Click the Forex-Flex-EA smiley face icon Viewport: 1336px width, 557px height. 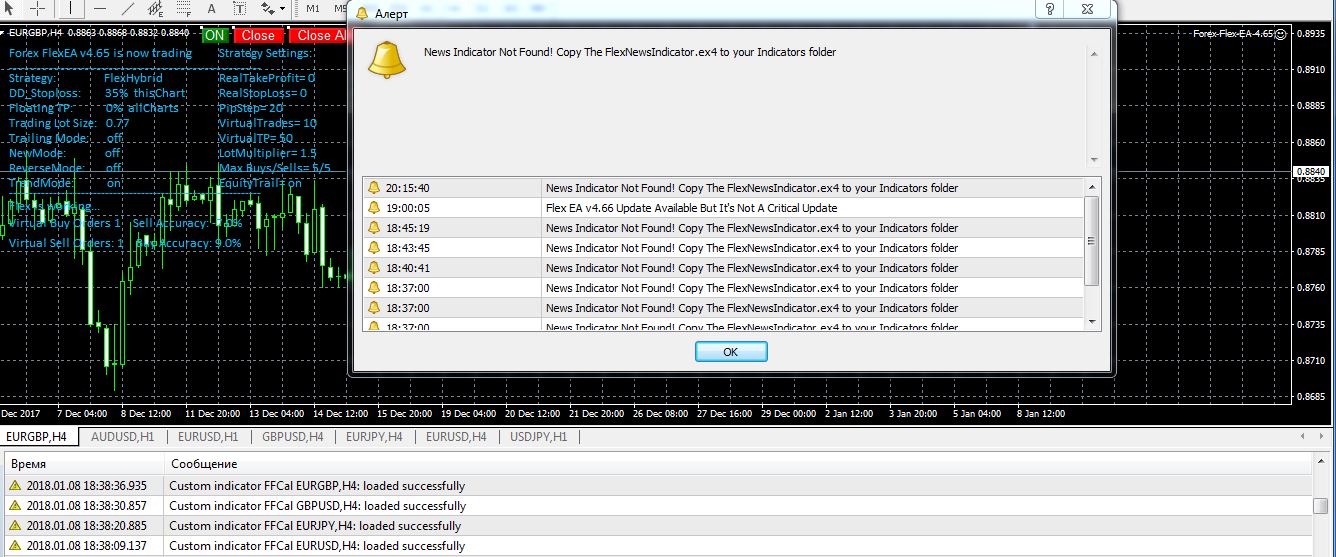point(1283,34)
